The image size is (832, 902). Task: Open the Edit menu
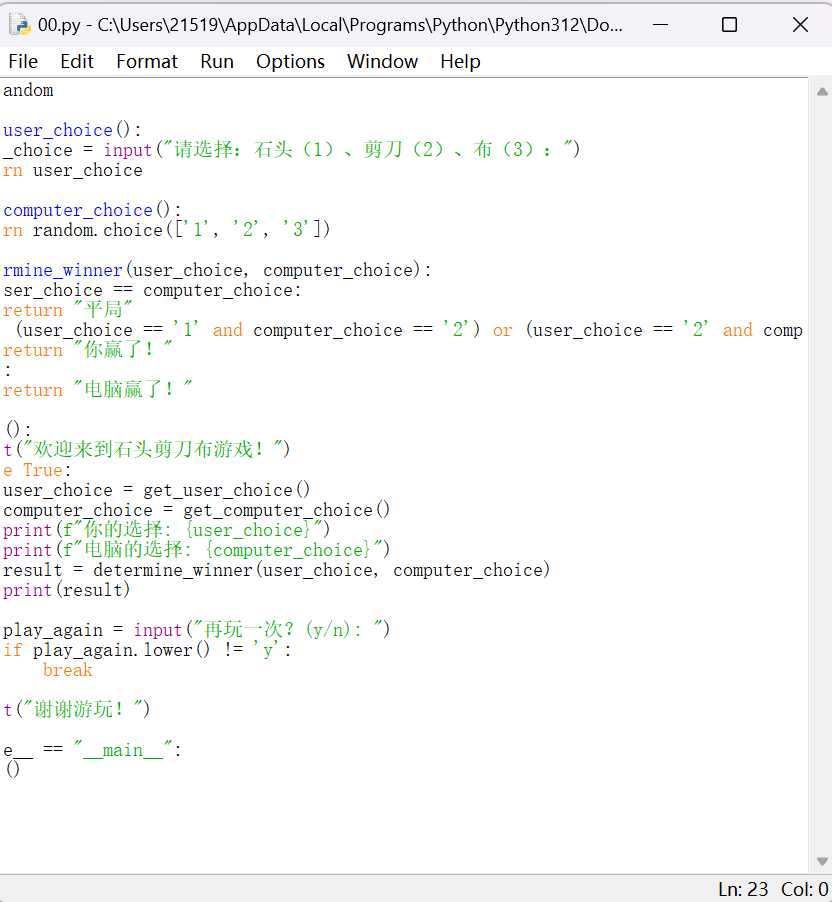77,61
